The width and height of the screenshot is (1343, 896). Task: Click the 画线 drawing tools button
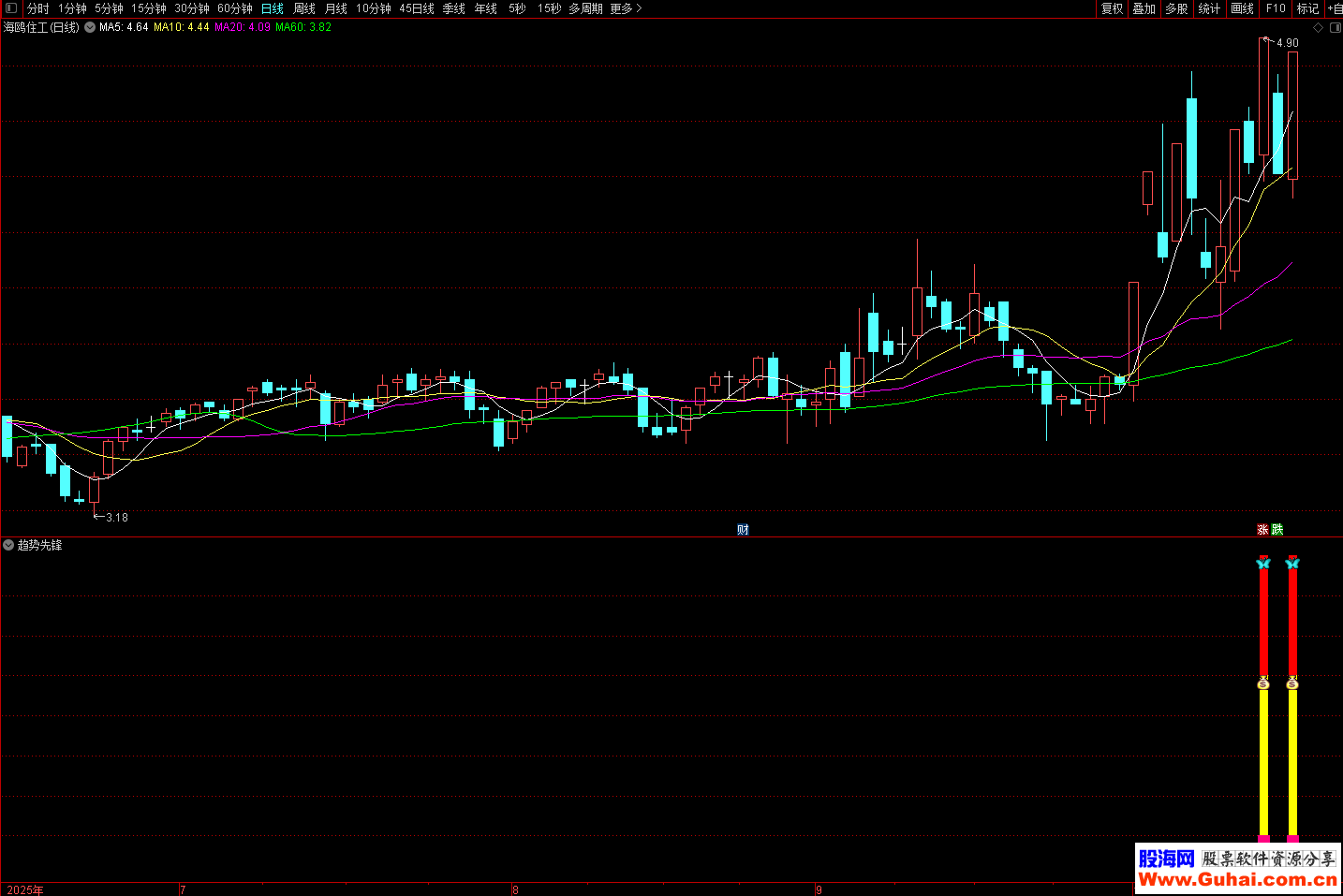[1242, 8]
